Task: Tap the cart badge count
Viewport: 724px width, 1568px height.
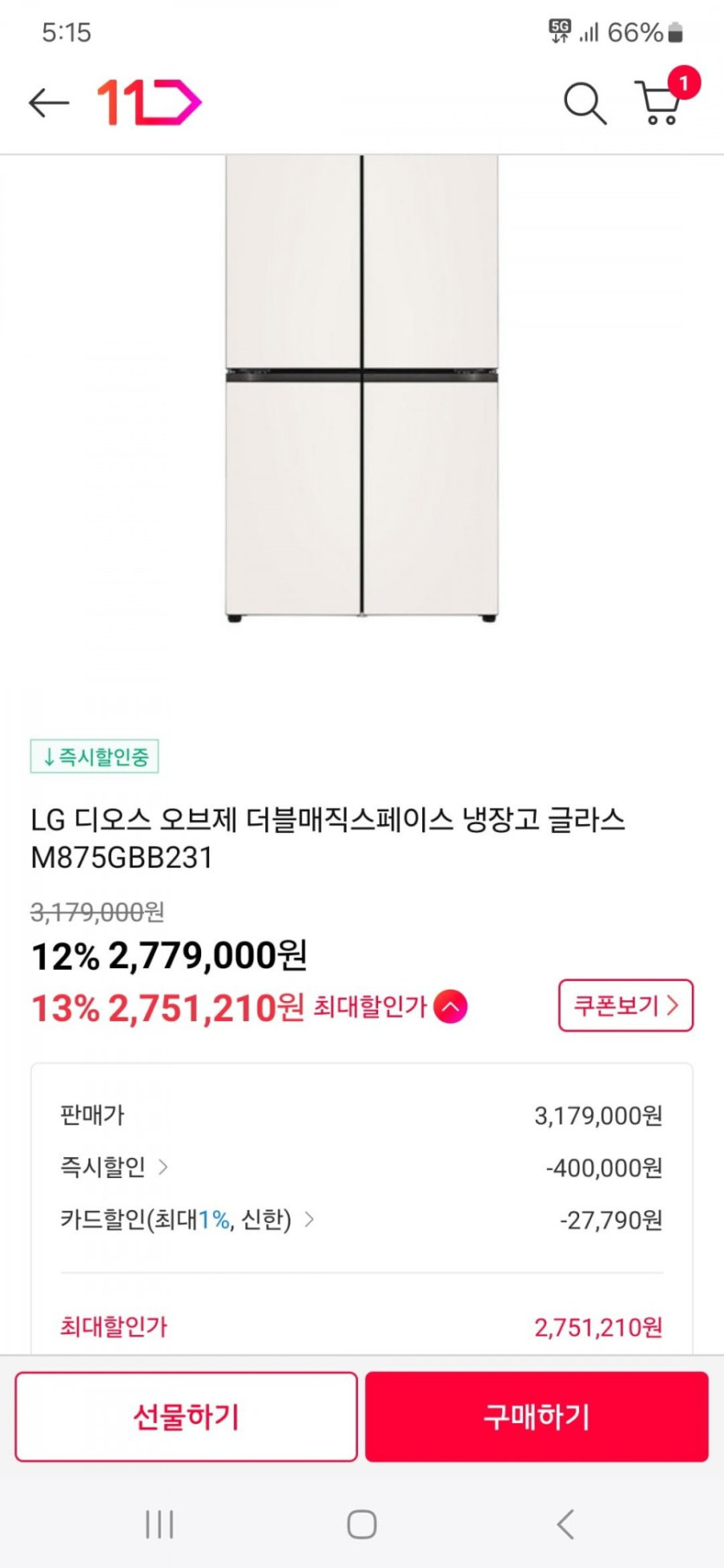Action: (x=683, y=83)
